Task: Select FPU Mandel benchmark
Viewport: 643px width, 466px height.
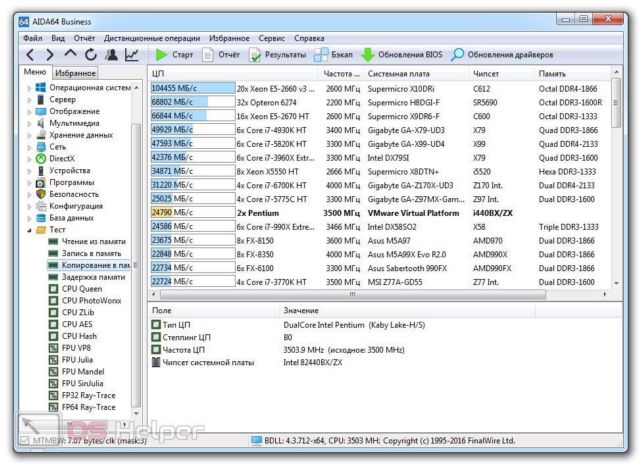Action: pyautogui.click(x=83, y=372)
